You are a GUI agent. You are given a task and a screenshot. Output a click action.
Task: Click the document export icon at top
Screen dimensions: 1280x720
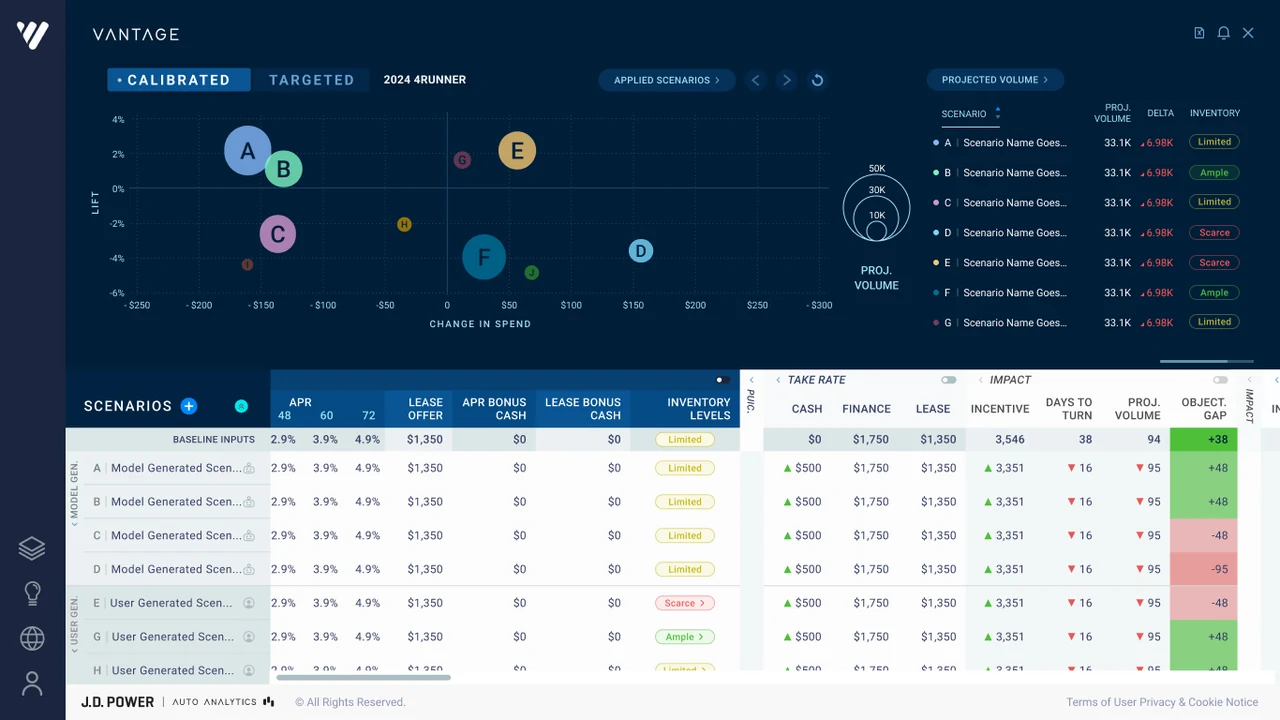(x=1199, y=33)
